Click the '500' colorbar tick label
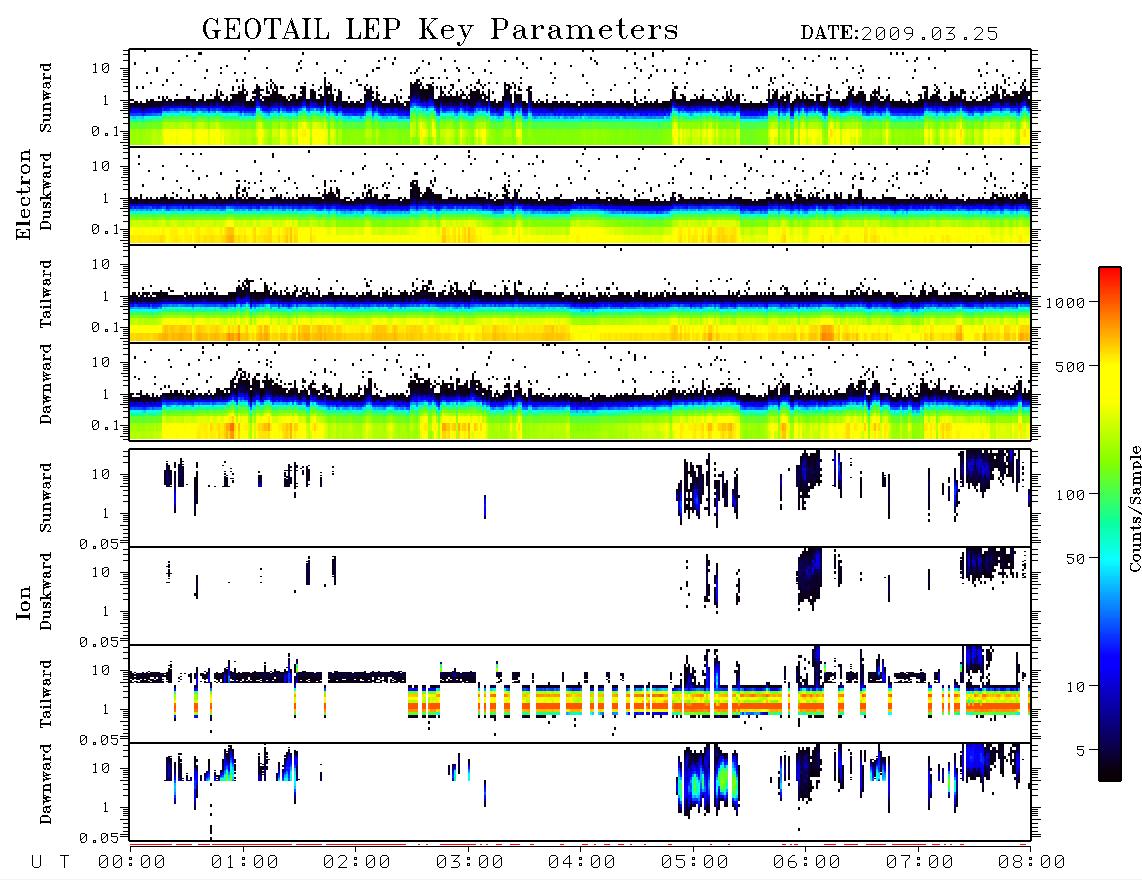The height and width of the screenshot is (880, 1142). (1071, 366)
